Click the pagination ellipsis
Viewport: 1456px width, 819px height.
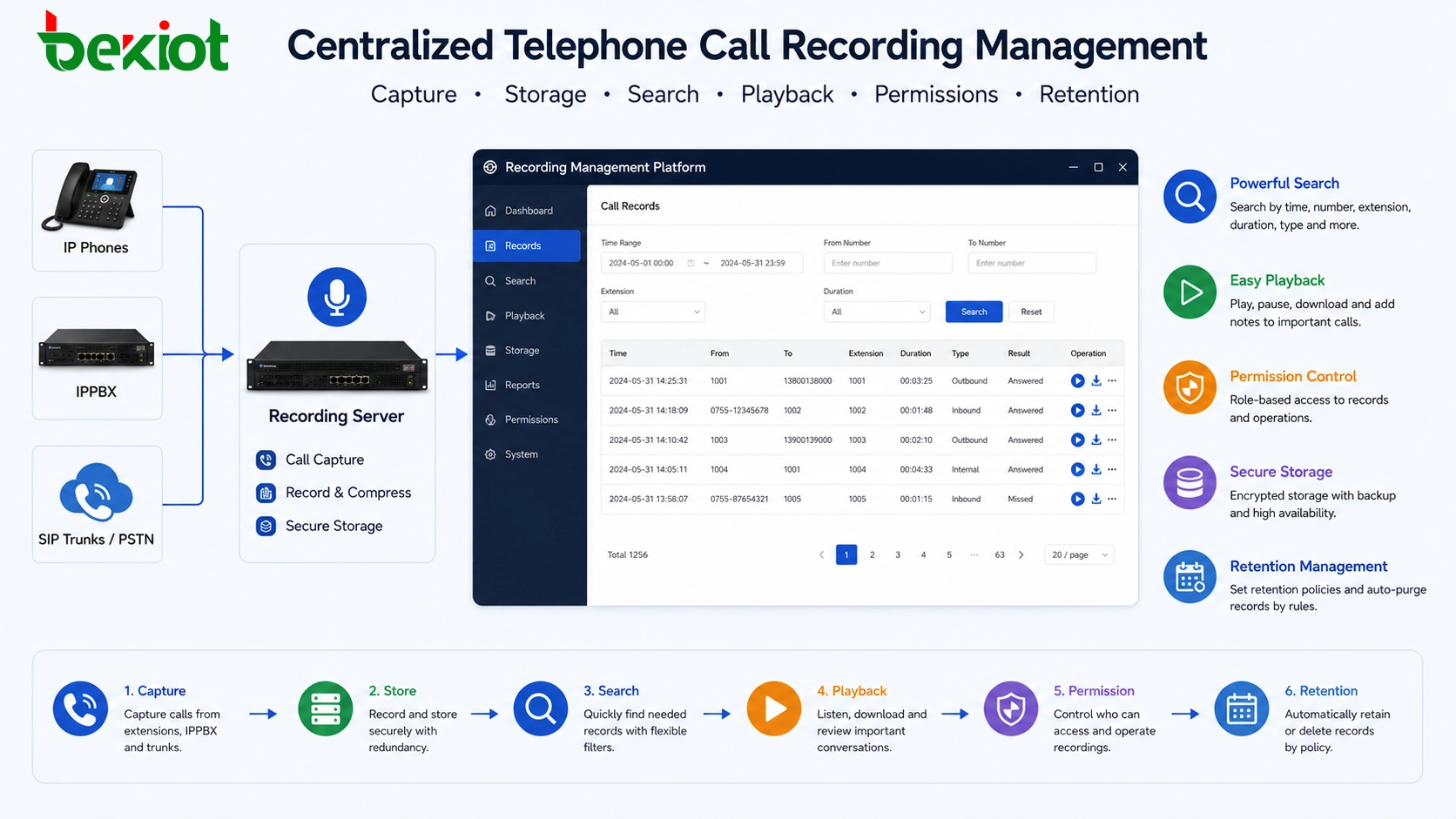click(x=974, y=554)
